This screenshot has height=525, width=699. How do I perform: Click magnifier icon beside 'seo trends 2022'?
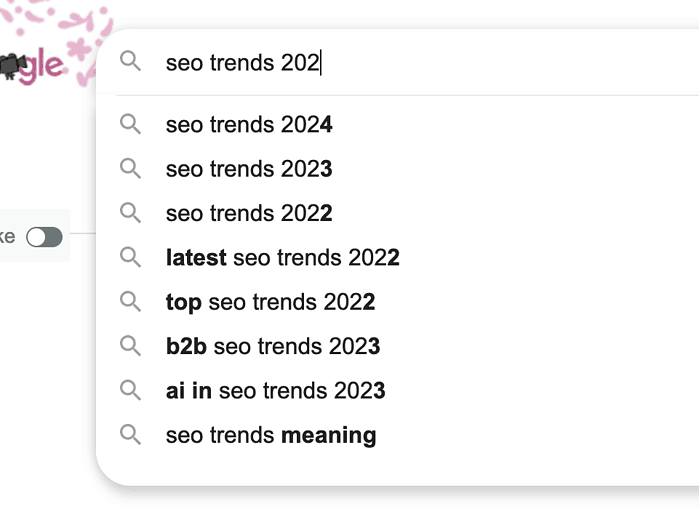point(130,213)
